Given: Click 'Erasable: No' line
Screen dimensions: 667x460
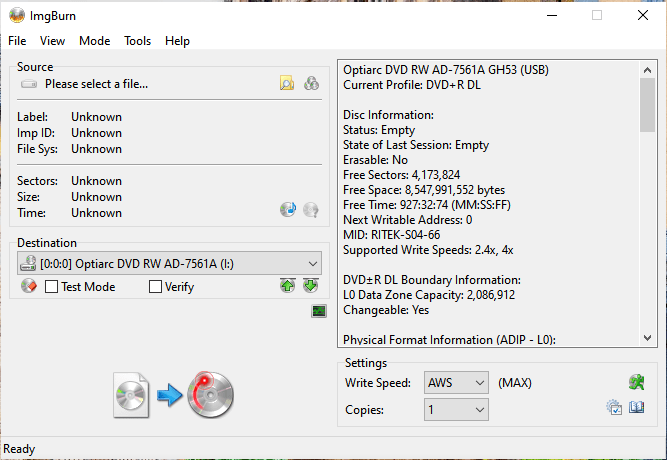Looking at the screenshot, I should click(375, 160).
